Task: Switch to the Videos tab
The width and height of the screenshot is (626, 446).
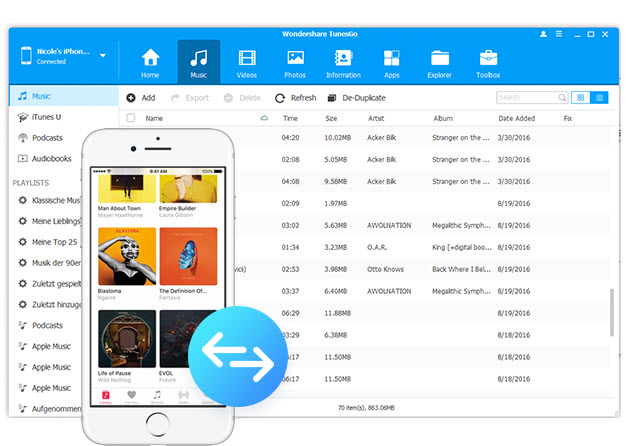Action: pos(247,63)
